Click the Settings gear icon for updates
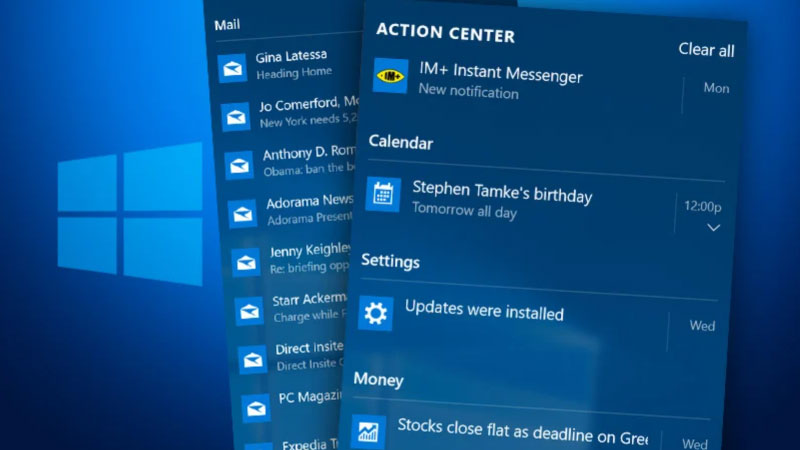This screenshot has height=450, width=800. 376,314
